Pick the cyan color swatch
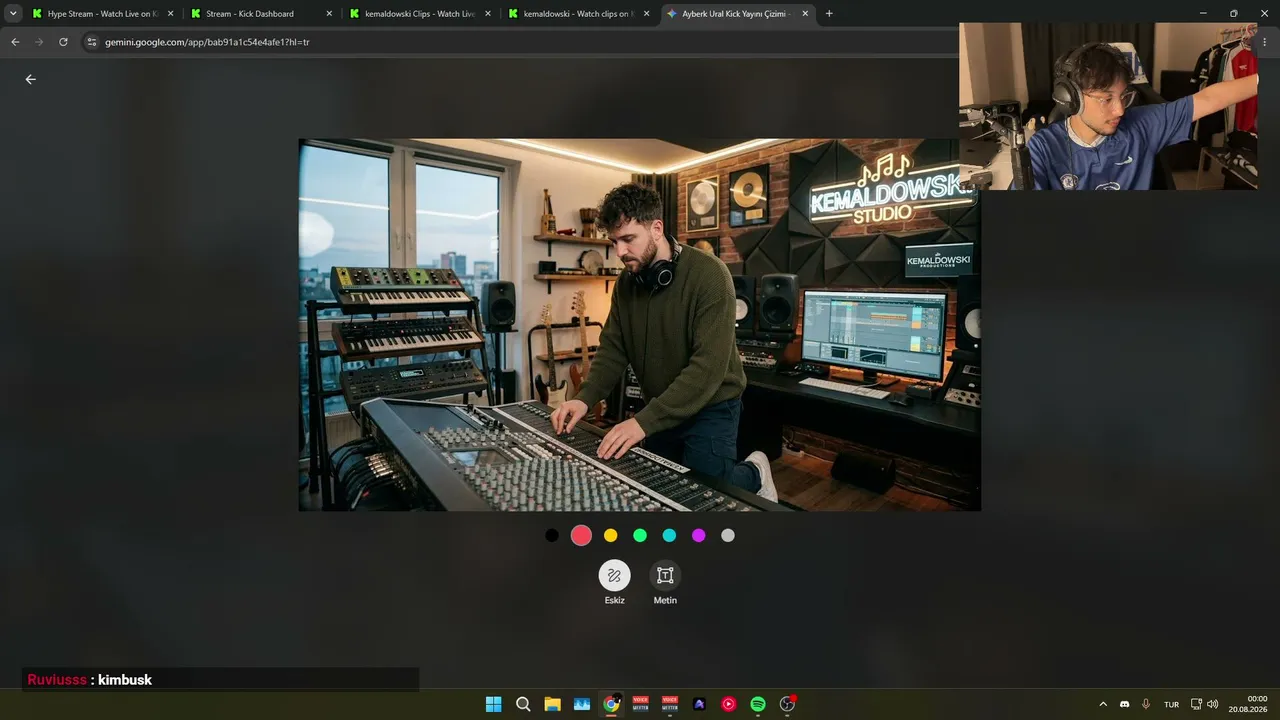Viewport: 1280px width, 720px height. [669, 535]
